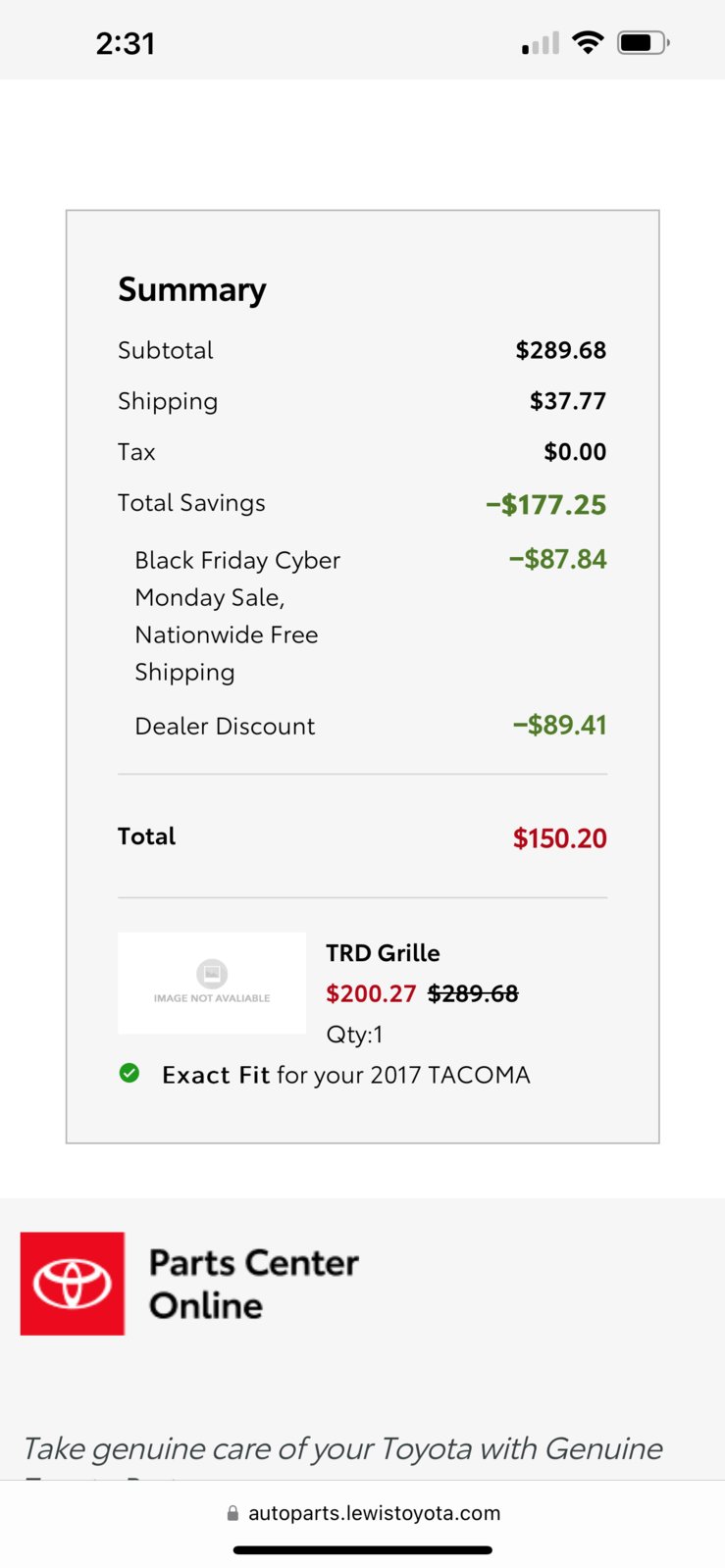Image resolution: width=725 pixels, height=1568 pixels.
Task: Tap the Summary heading
Action: pos(192,289)
